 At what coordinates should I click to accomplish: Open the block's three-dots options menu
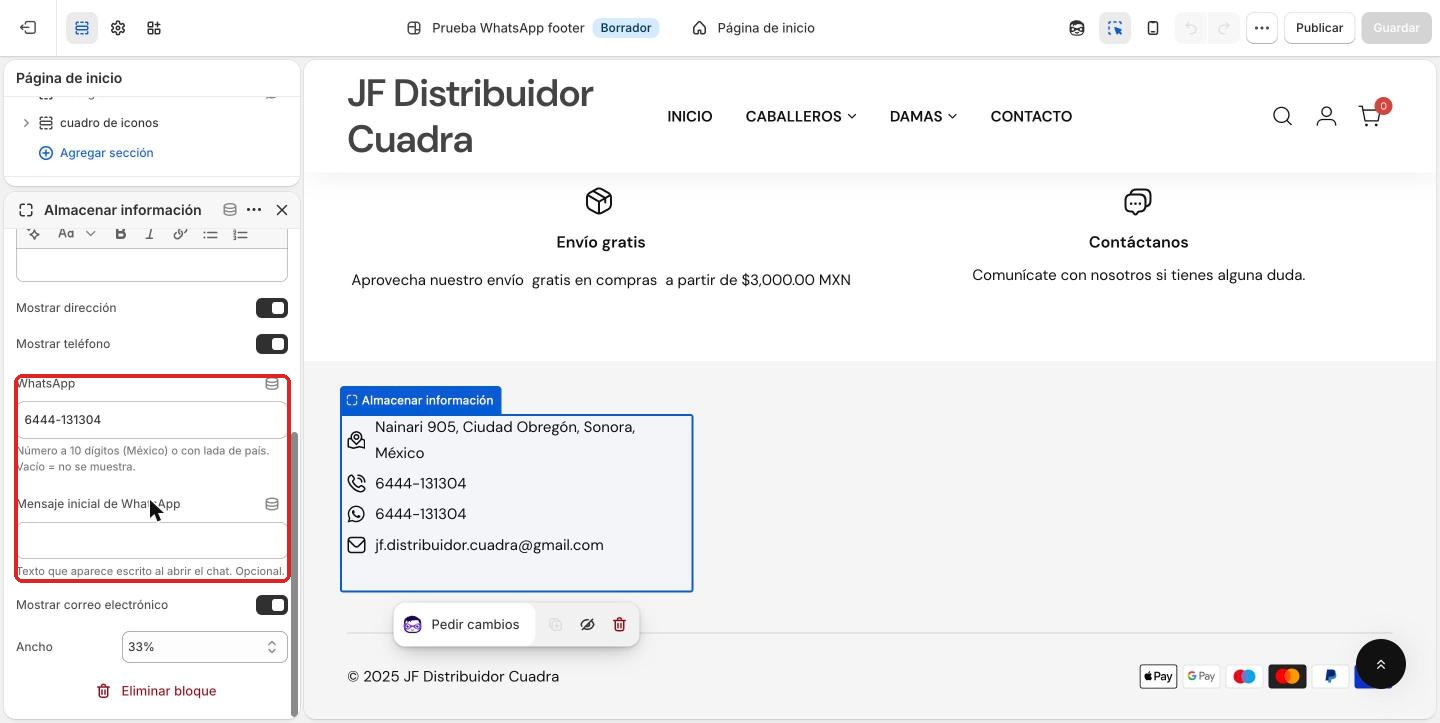pyautogui.click(x=254, y=210)
